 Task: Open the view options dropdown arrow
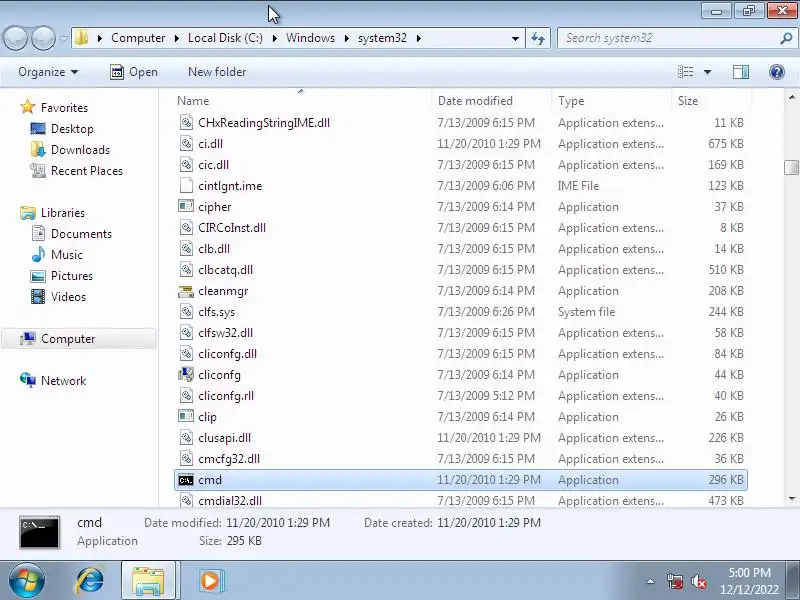(x=707, y=72)
